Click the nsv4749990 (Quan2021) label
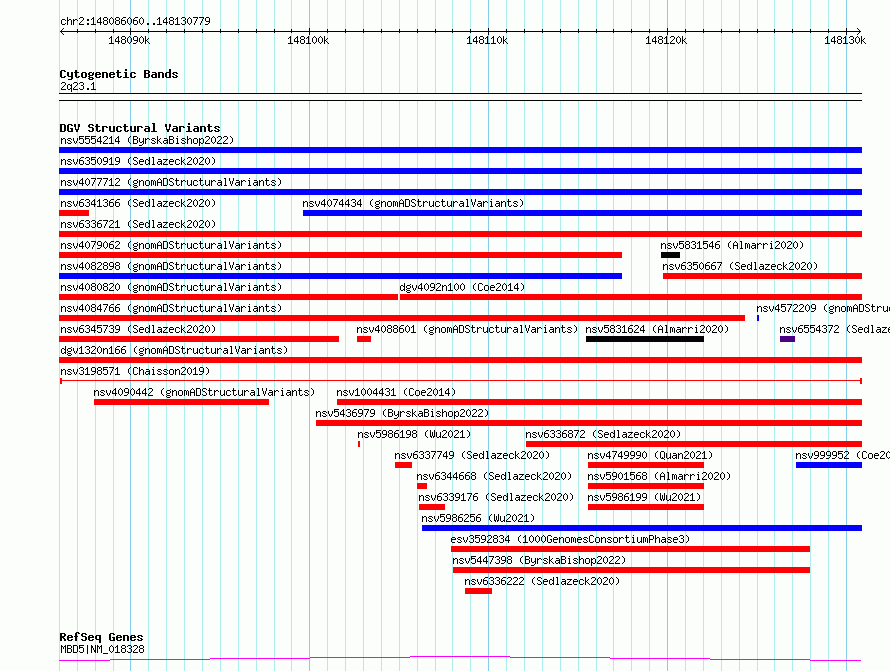 pyautogui.click(x=650, y=455)
